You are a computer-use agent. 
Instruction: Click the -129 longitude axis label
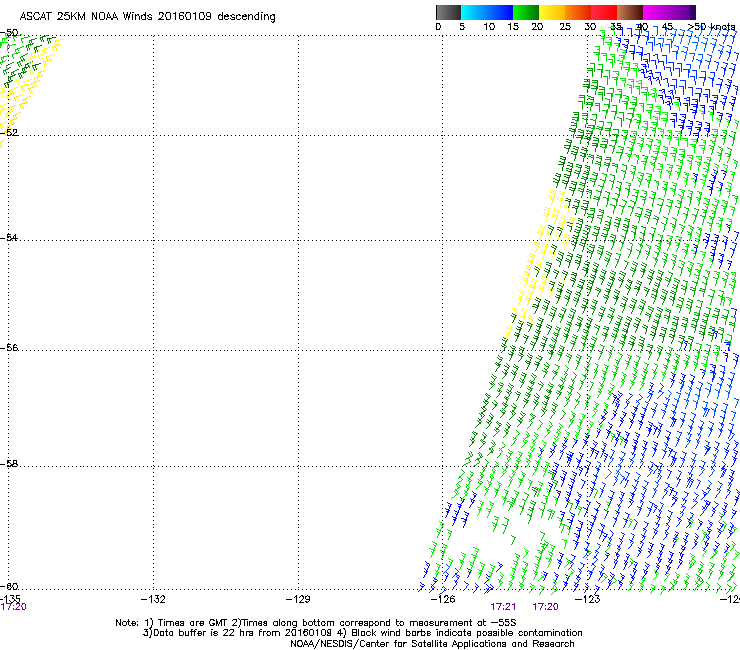coord(298,599)
